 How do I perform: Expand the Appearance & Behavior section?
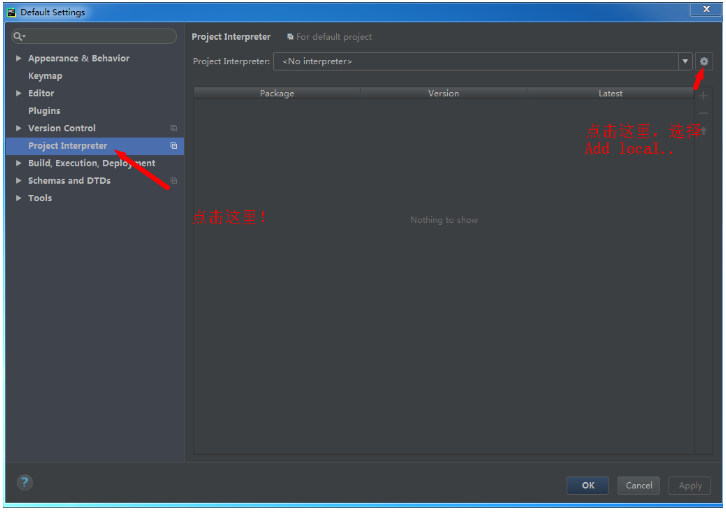pos(18,59)
